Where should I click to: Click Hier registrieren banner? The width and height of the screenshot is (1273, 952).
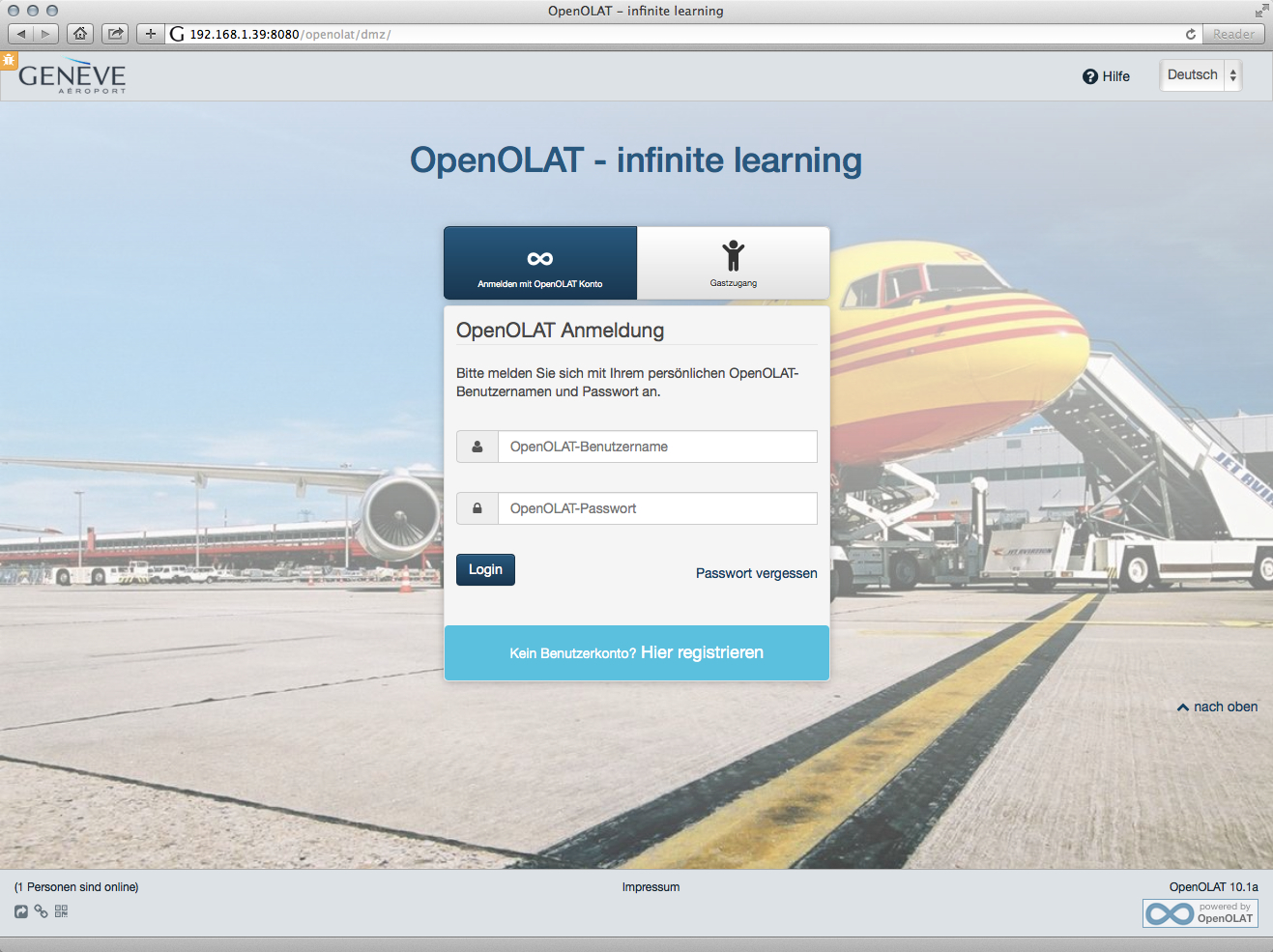[x=637, y=652]
